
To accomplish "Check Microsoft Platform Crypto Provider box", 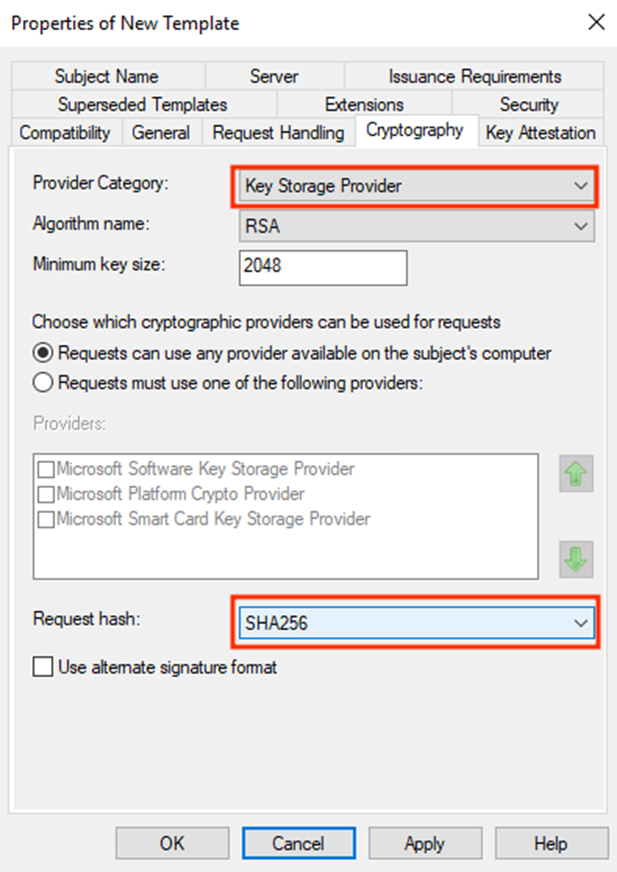I will pos(46,494).
